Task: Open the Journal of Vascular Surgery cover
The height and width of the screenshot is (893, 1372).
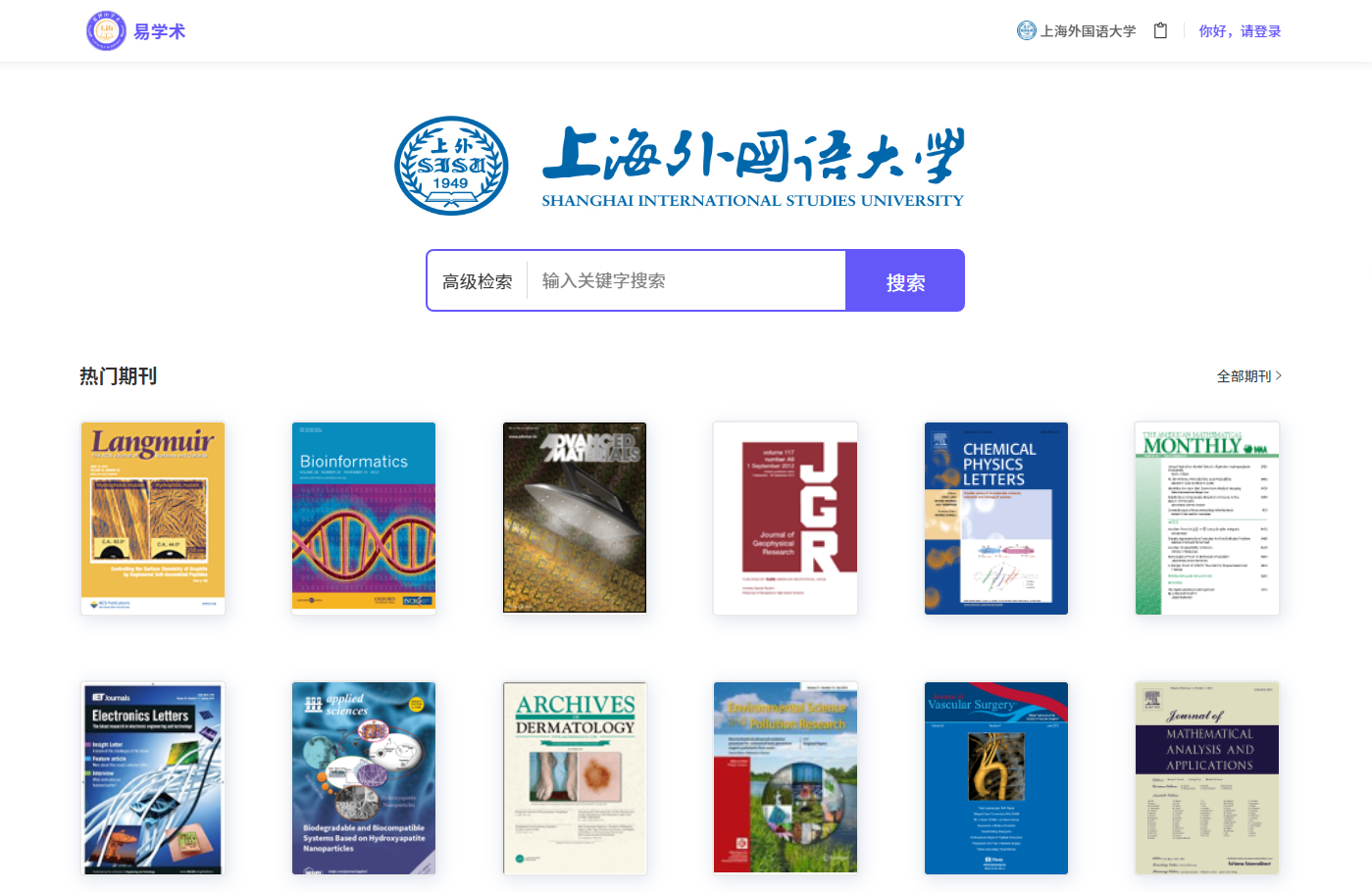Action: tap(996, 777)
